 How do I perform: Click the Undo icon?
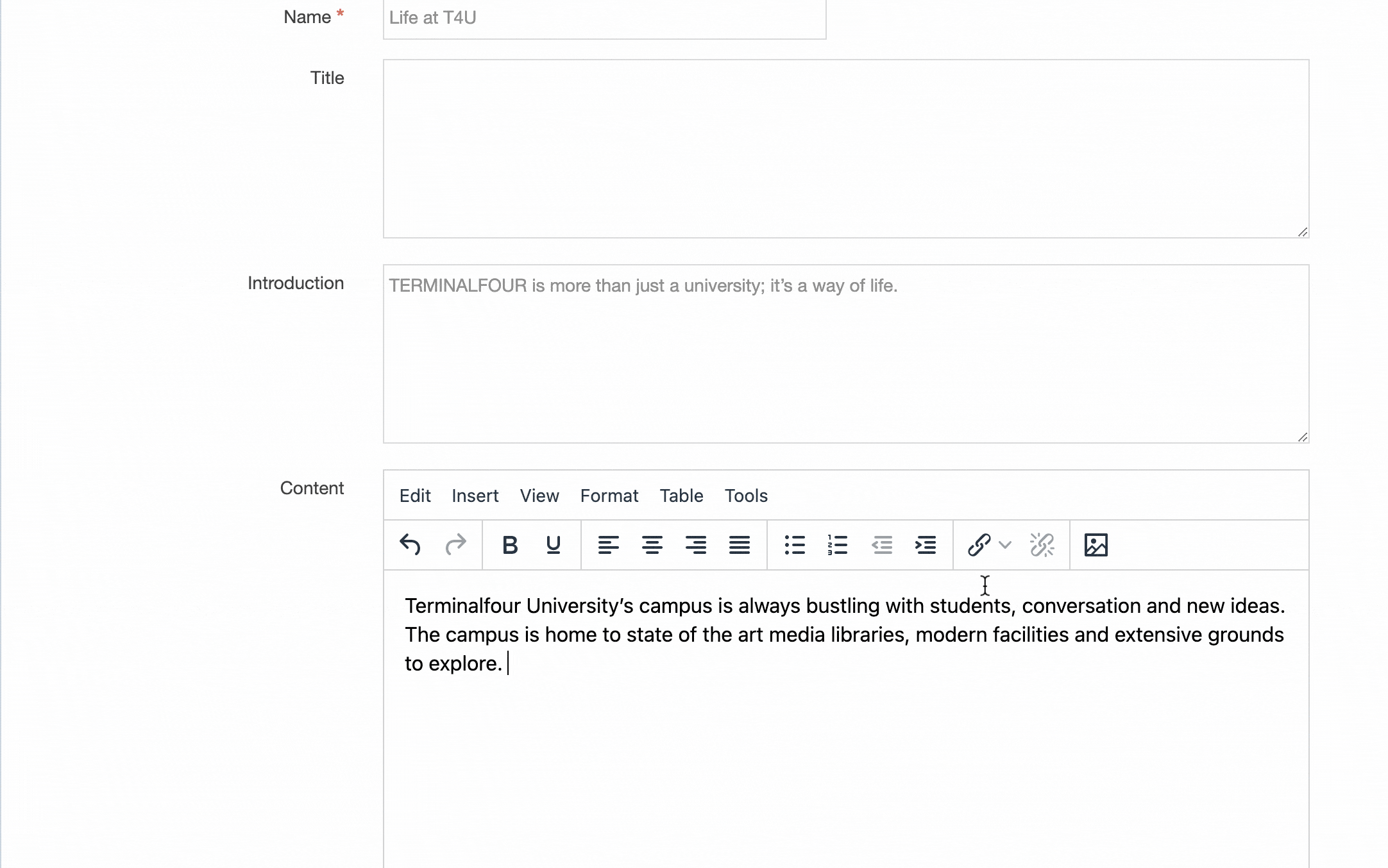coord(410,545)
